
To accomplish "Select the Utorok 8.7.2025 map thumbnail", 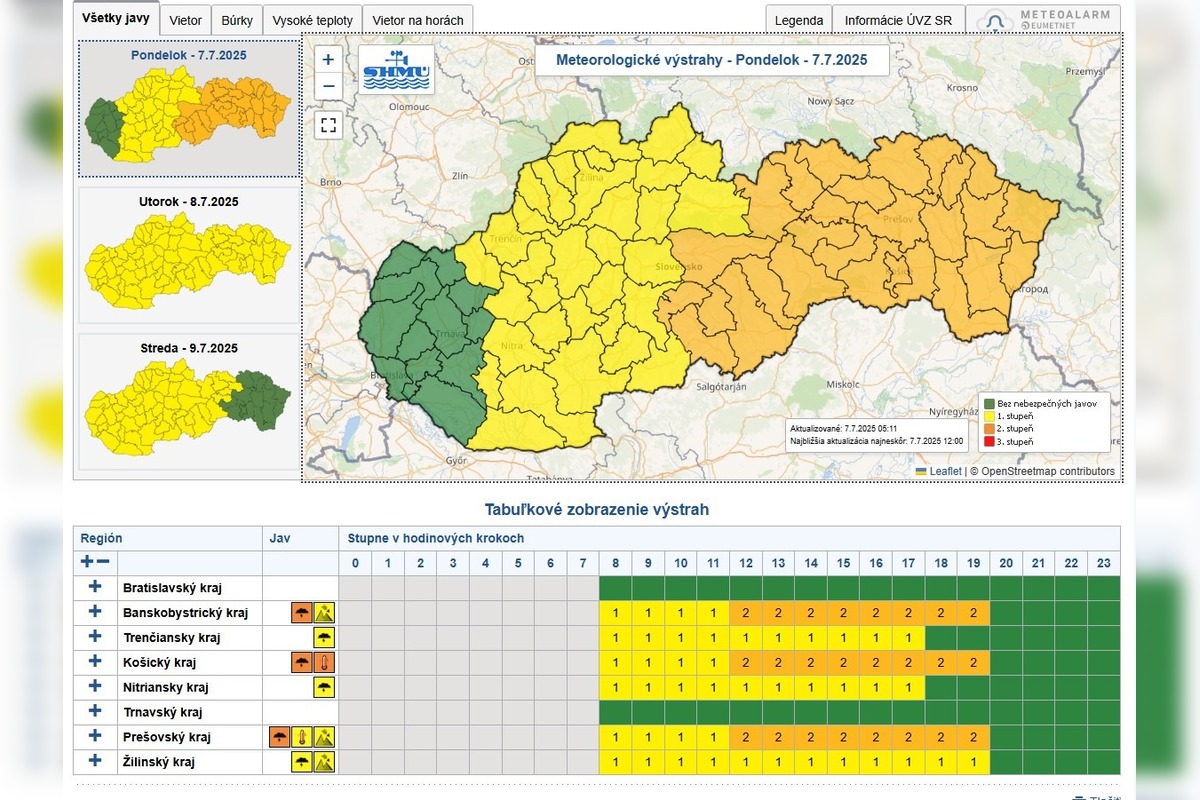I will pyautogui.click(x=188, y=255).
